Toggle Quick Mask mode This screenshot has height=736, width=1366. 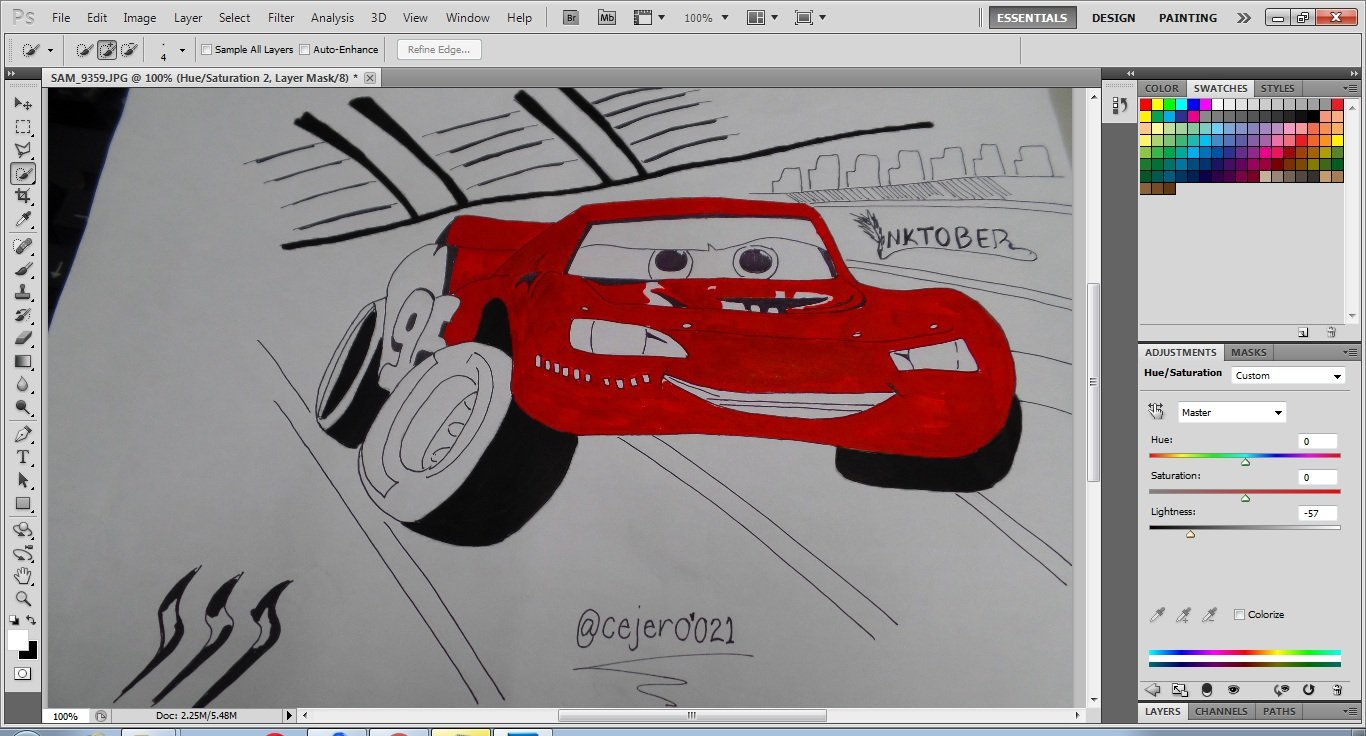pos(23,674)
